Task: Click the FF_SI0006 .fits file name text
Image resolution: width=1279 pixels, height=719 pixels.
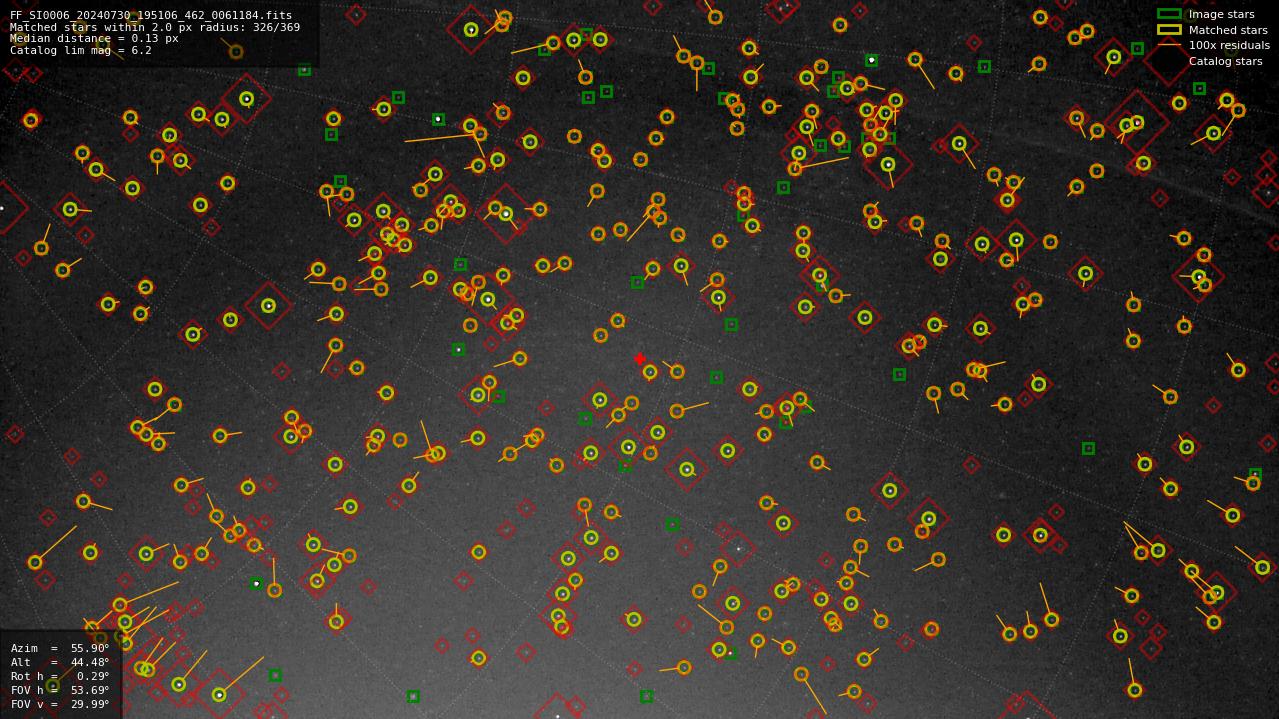Action: (151, 15)
